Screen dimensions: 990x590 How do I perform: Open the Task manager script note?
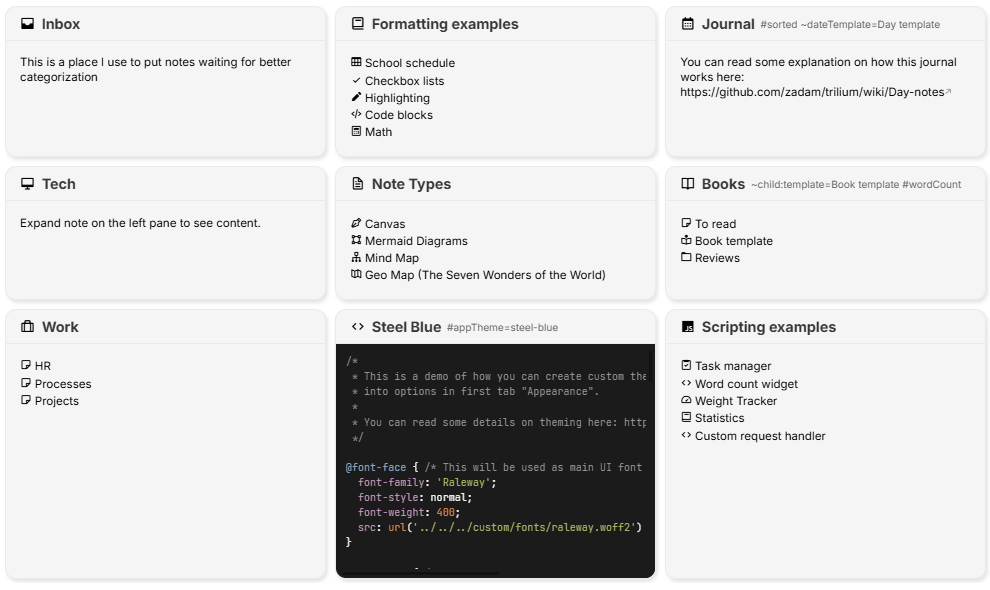(x=733, y=366)
